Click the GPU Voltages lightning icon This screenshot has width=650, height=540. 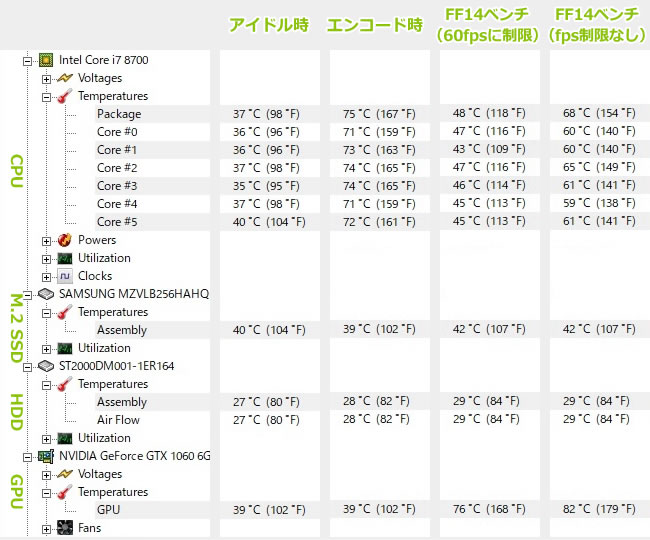point(65,474)
